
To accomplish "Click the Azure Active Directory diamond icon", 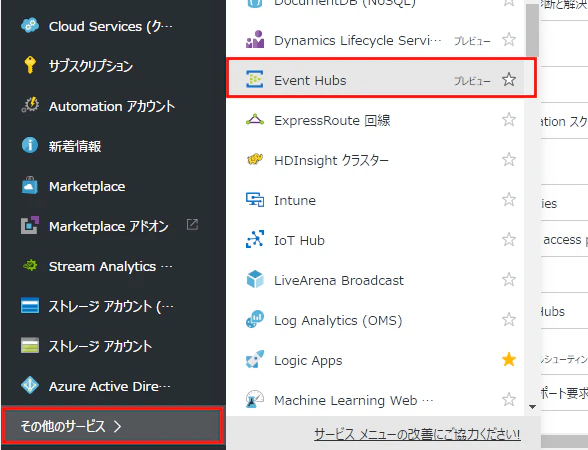I will [x=30, y=386].
